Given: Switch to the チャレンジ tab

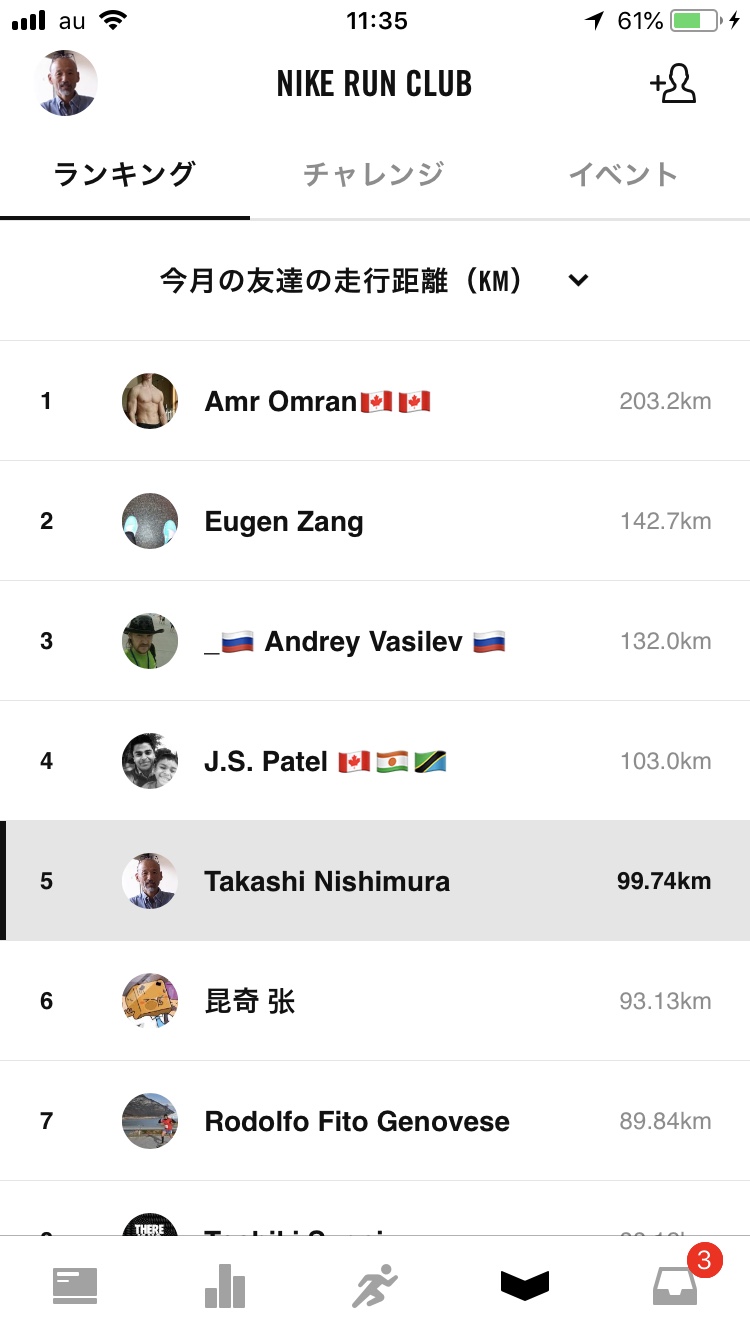Looking at the screenshot, I should click(x=373, y=175).
